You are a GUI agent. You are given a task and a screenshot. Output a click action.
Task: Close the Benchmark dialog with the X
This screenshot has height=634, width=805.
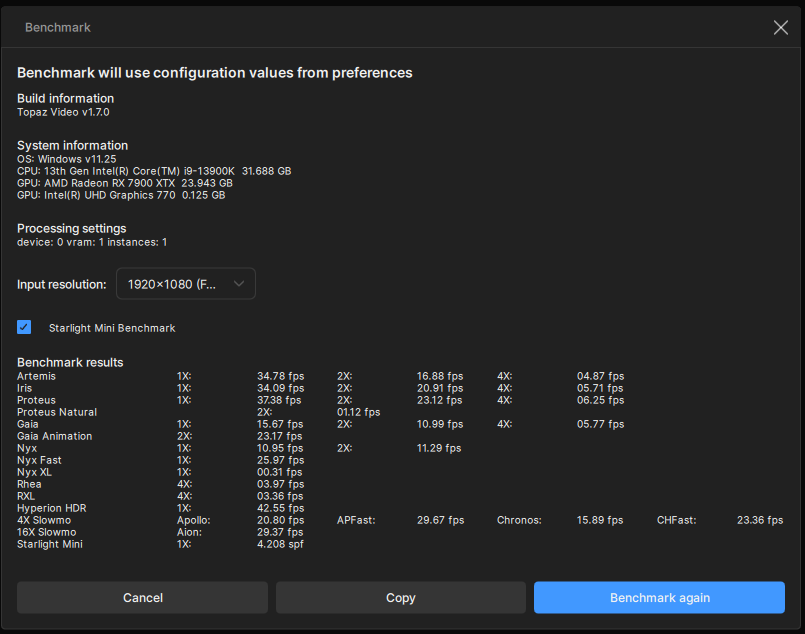[780, 28]
